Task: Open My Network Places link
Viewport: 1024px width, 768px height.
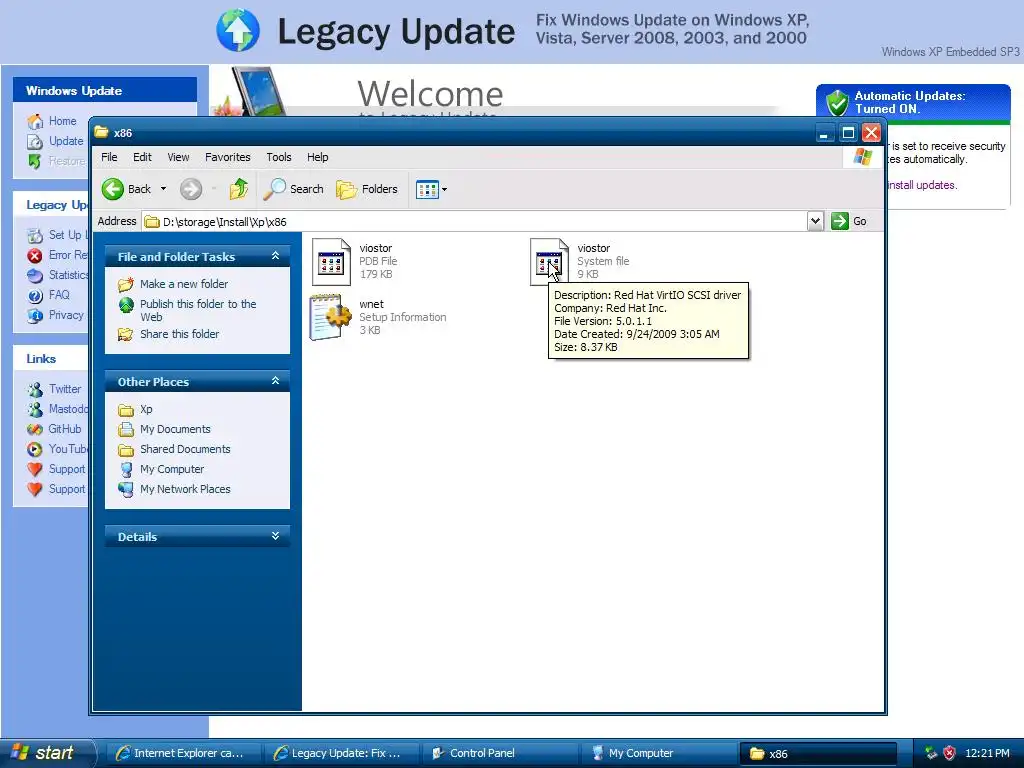Action: [185, 489]
